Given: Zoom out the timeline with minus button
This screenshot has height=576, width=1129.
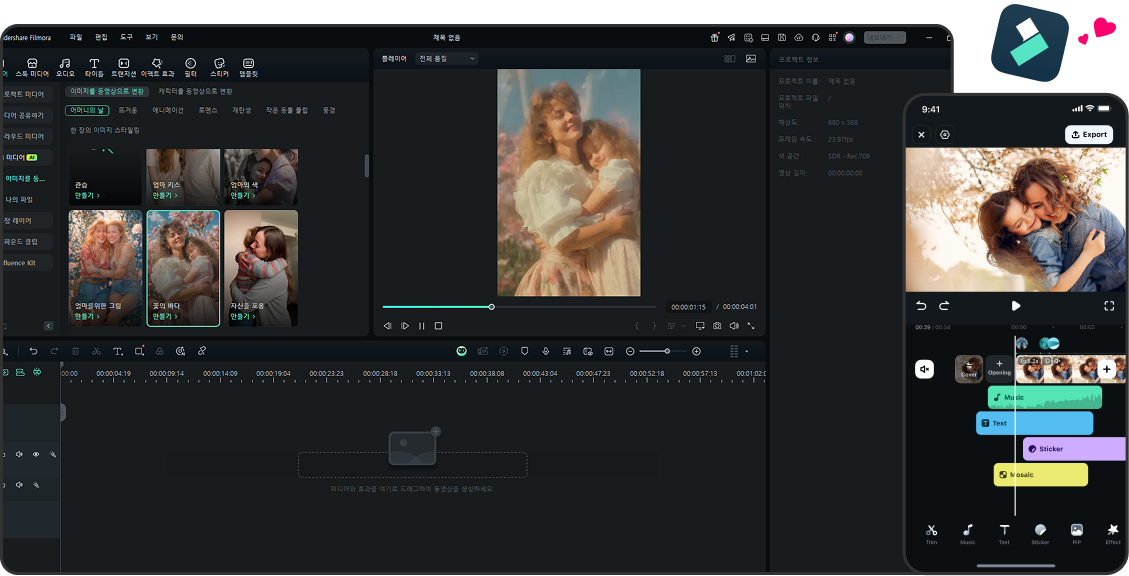Looking at the screenshot, I should tap(630, 351).
